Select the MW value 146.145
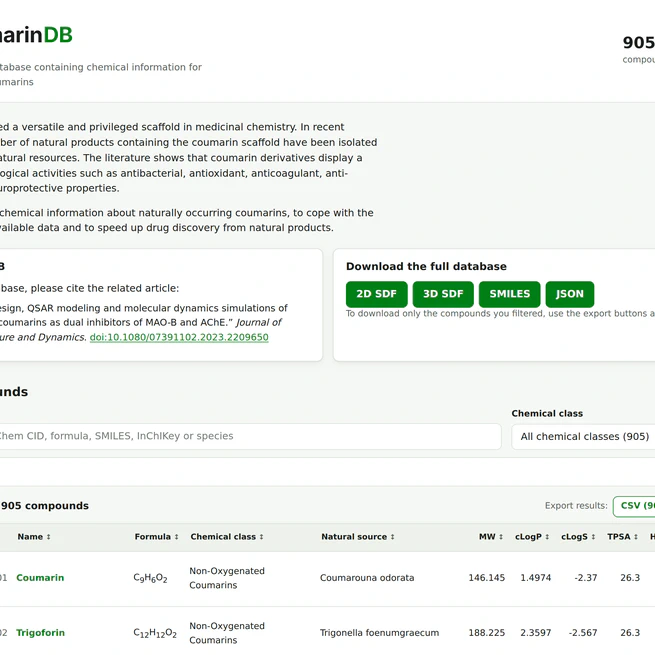Screen dimensions: 655x655 pos(487,578)
